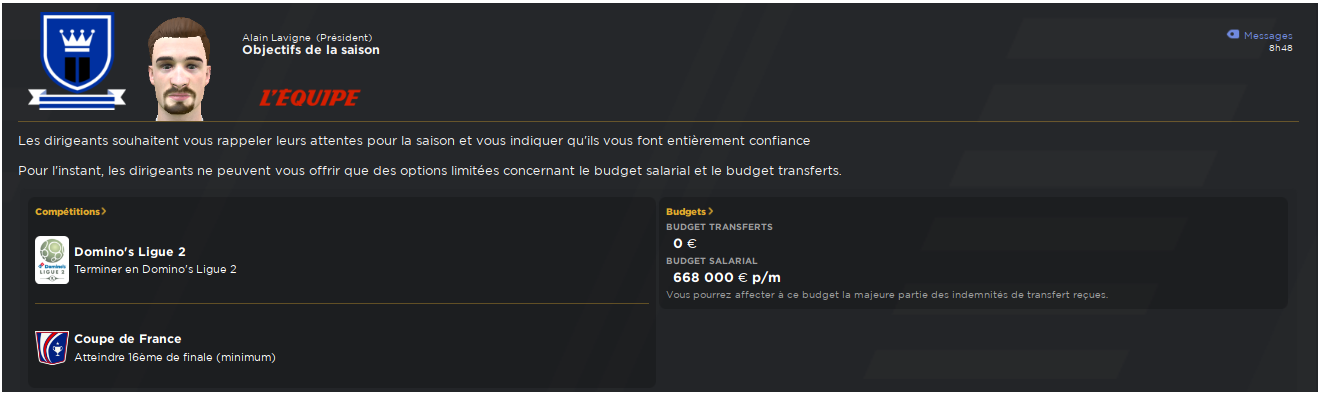Click the Domino's Ligue 2 competition logo

tap(52, 260)
